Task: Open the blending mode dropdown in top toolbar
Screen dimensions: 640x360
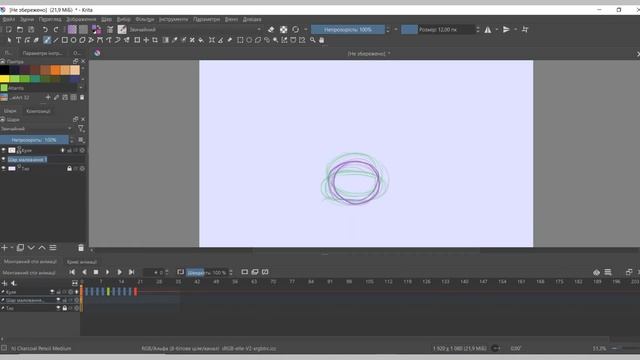Action: 195,29
